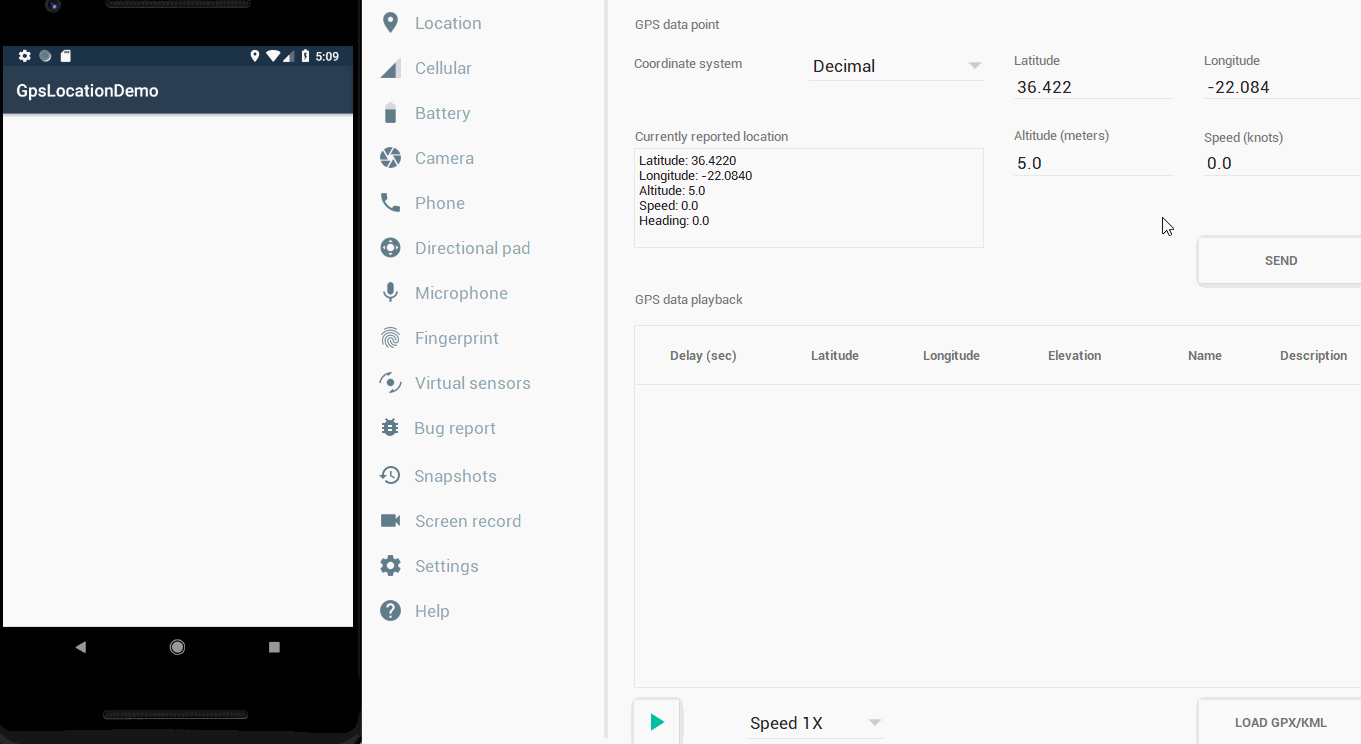
Task: Open the playback Speed 1X dropdown
Action: click(812, 722)
